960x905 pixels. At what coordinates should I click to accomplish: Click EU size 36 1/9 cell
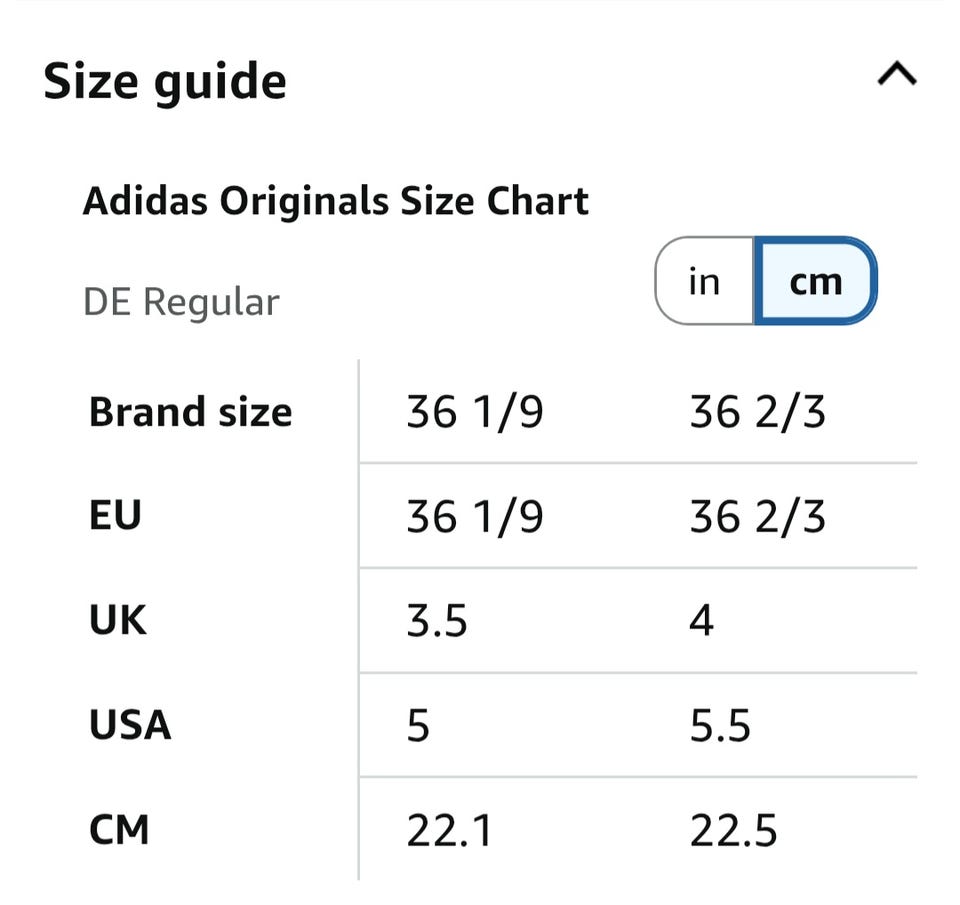[x=475, y=517]
